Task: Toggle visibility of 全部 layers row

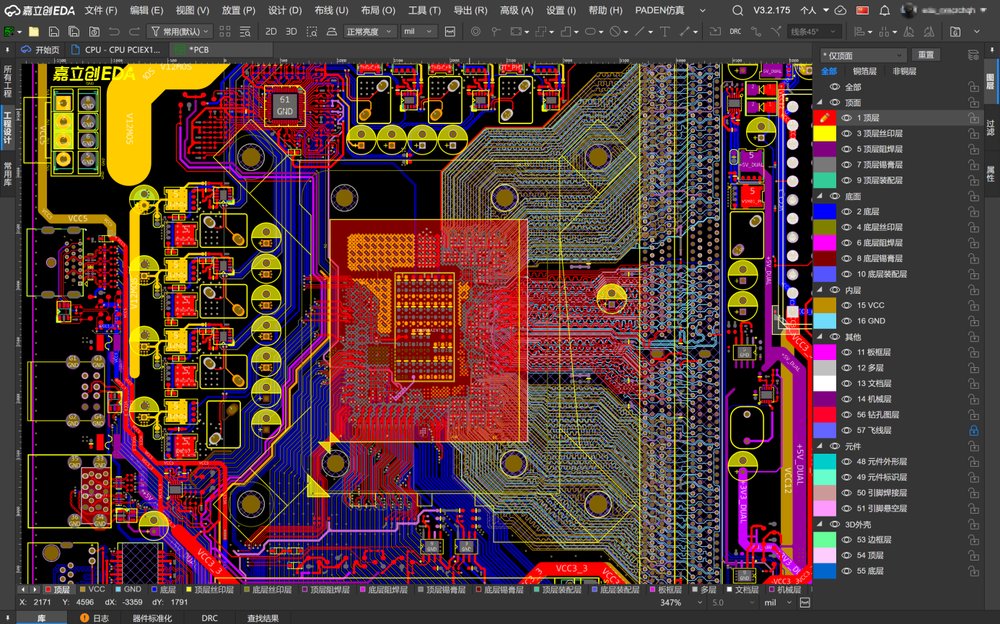Action: pos(834,87)
